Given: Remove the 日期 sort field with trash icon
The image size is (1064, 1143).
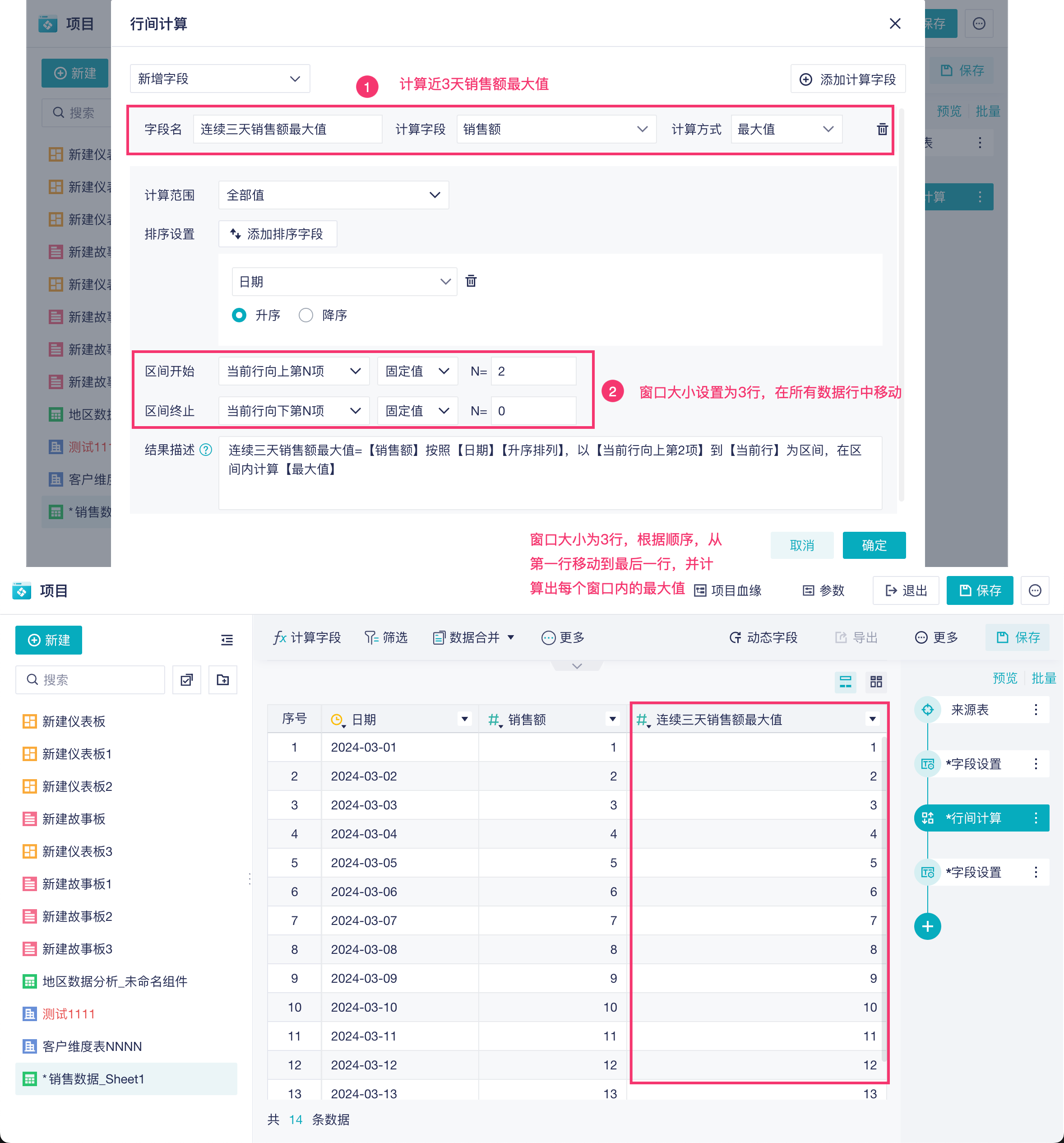Looking at the screenshot, I should click(471, 281).
